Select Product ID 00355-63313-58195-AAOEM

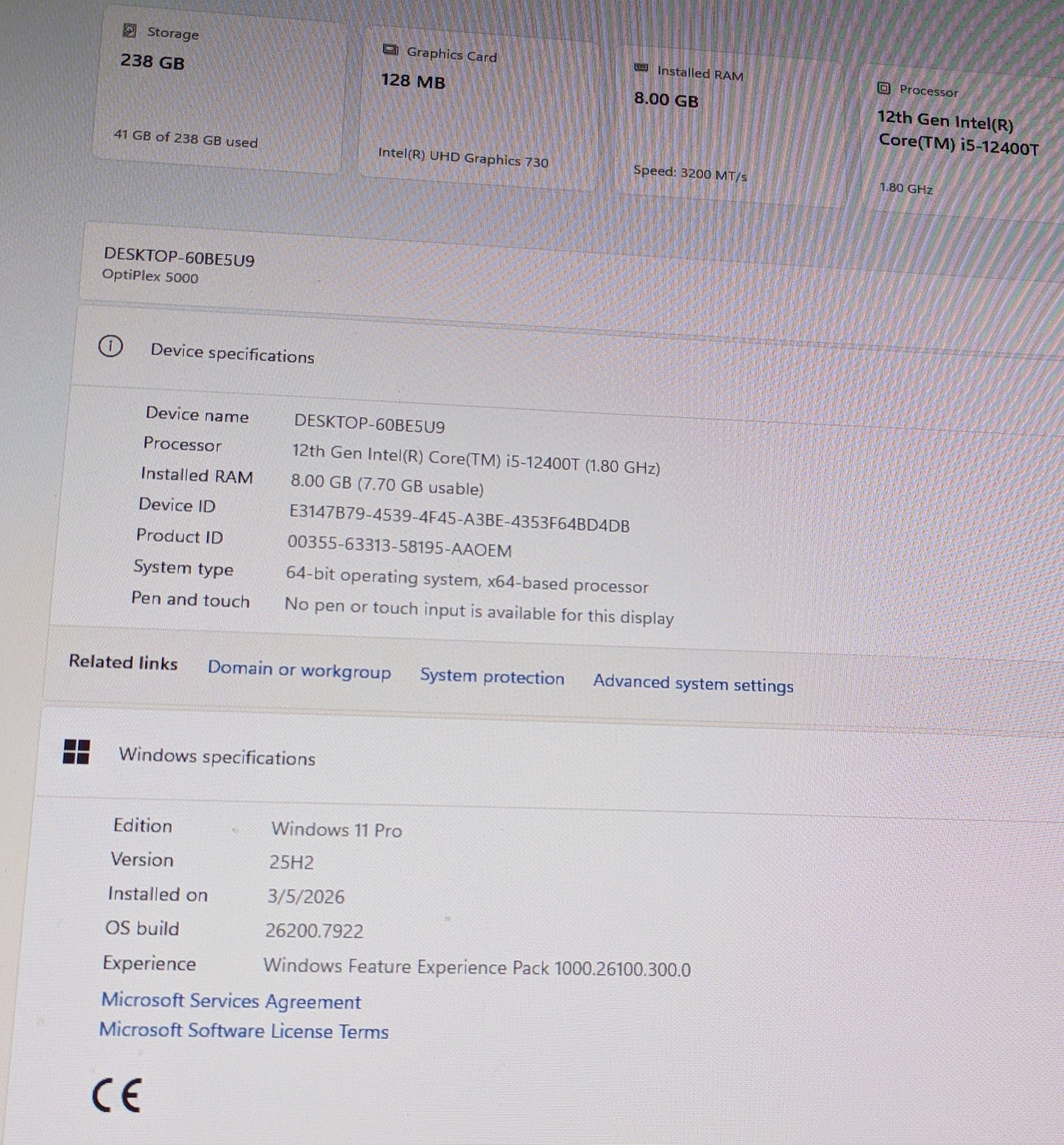coord(399,546)
